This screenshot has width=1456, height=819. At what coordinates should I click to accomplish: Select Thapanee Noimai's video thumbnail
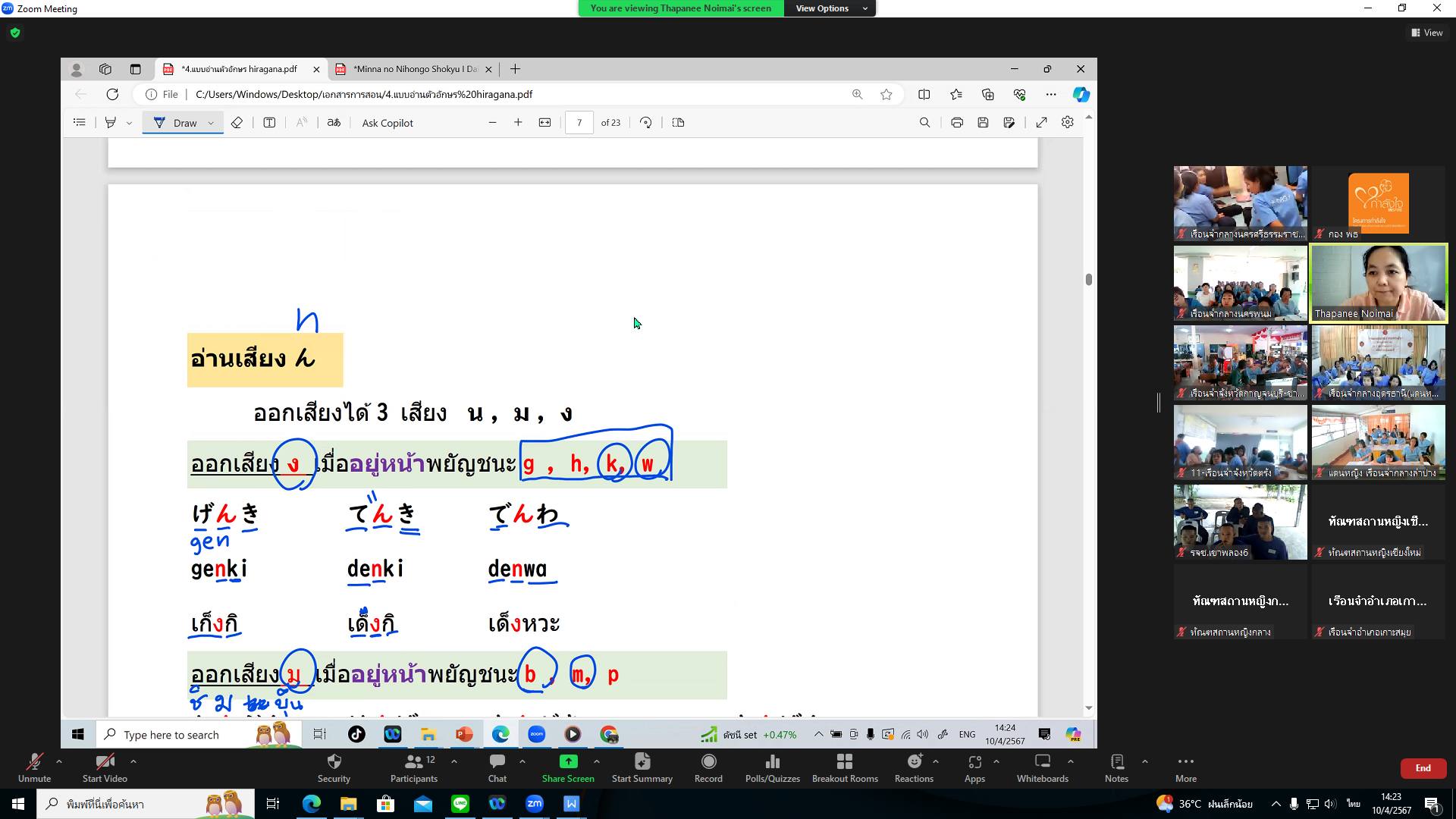point(1378,283)
